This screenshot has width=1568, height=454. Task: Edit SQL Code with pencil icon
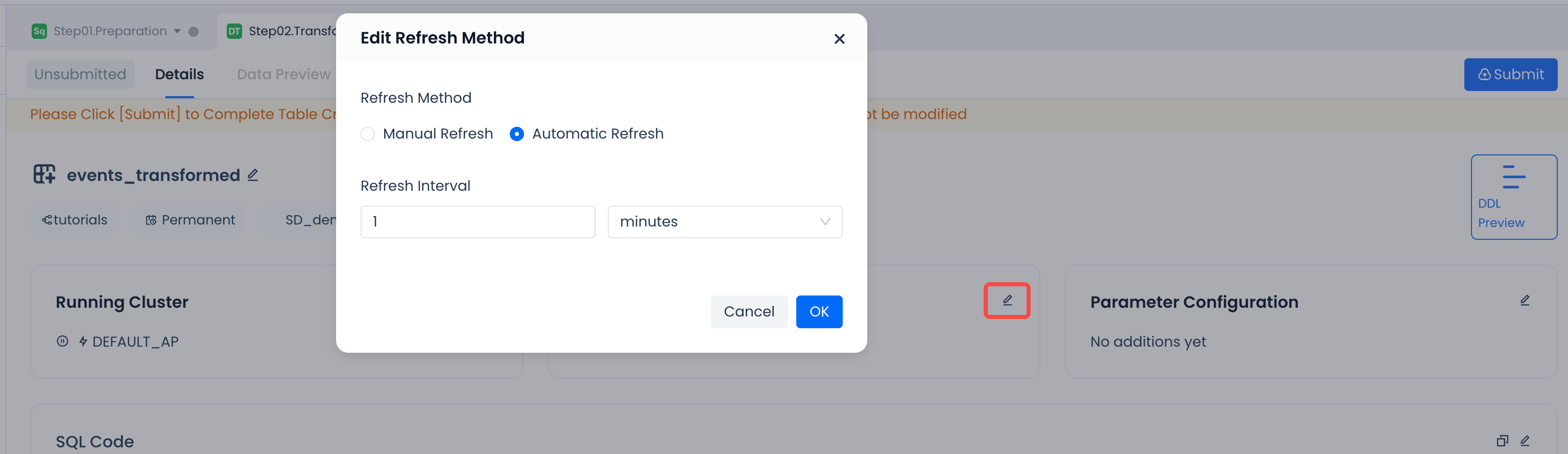[x=1524, y=441]
